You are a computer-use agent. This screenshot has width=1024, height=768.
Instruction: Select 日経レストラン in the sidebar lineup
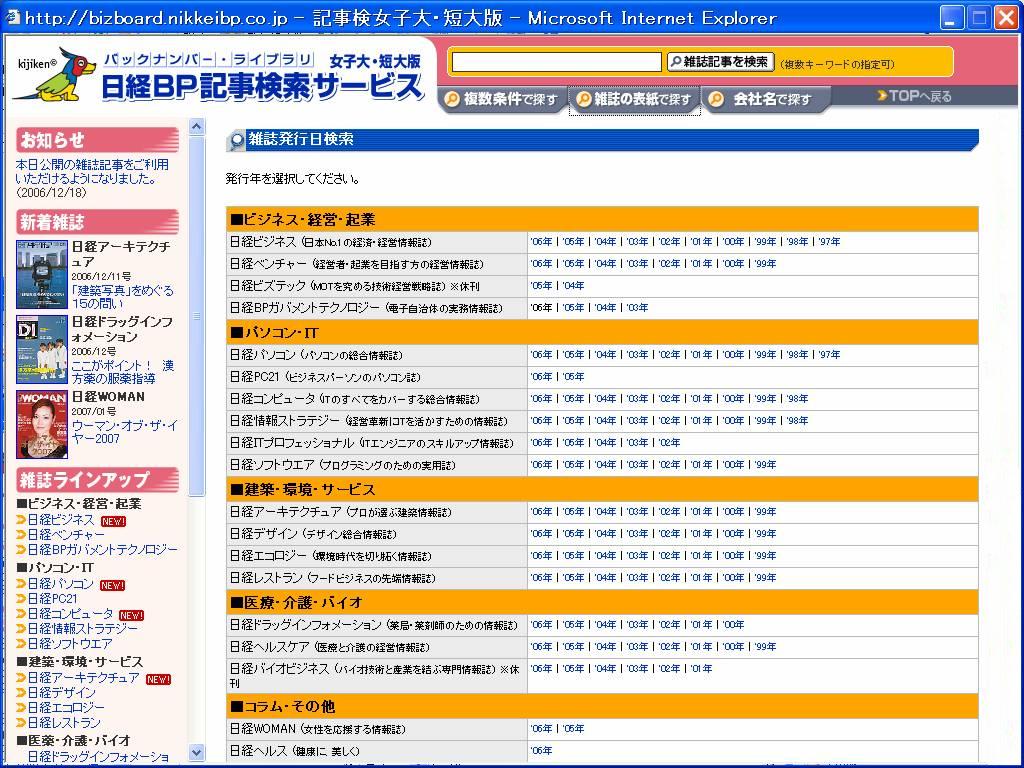[x=64, y=723]
